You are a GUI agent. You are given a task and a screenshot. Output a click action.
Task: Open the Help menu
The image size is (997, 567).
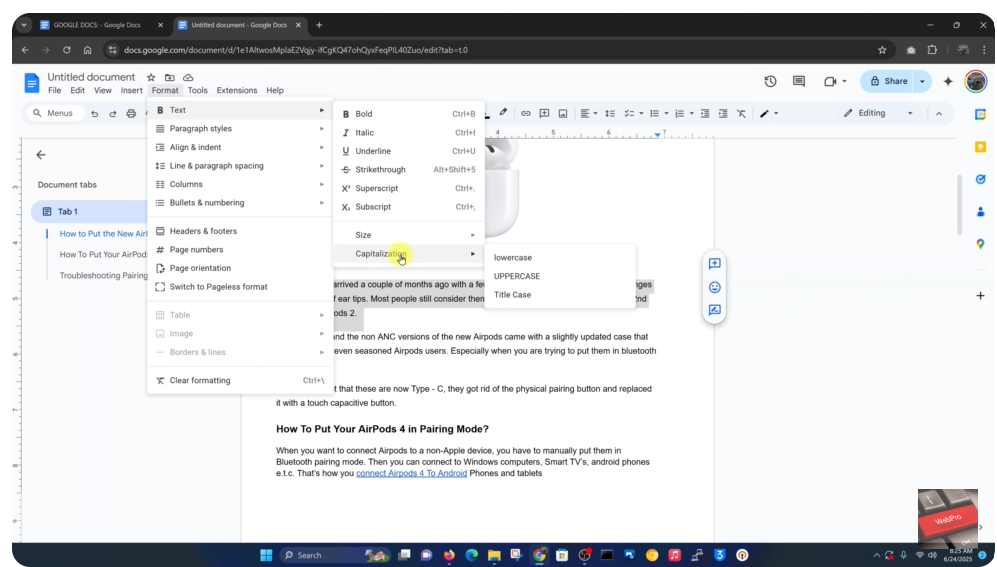(x=275, y=90)
